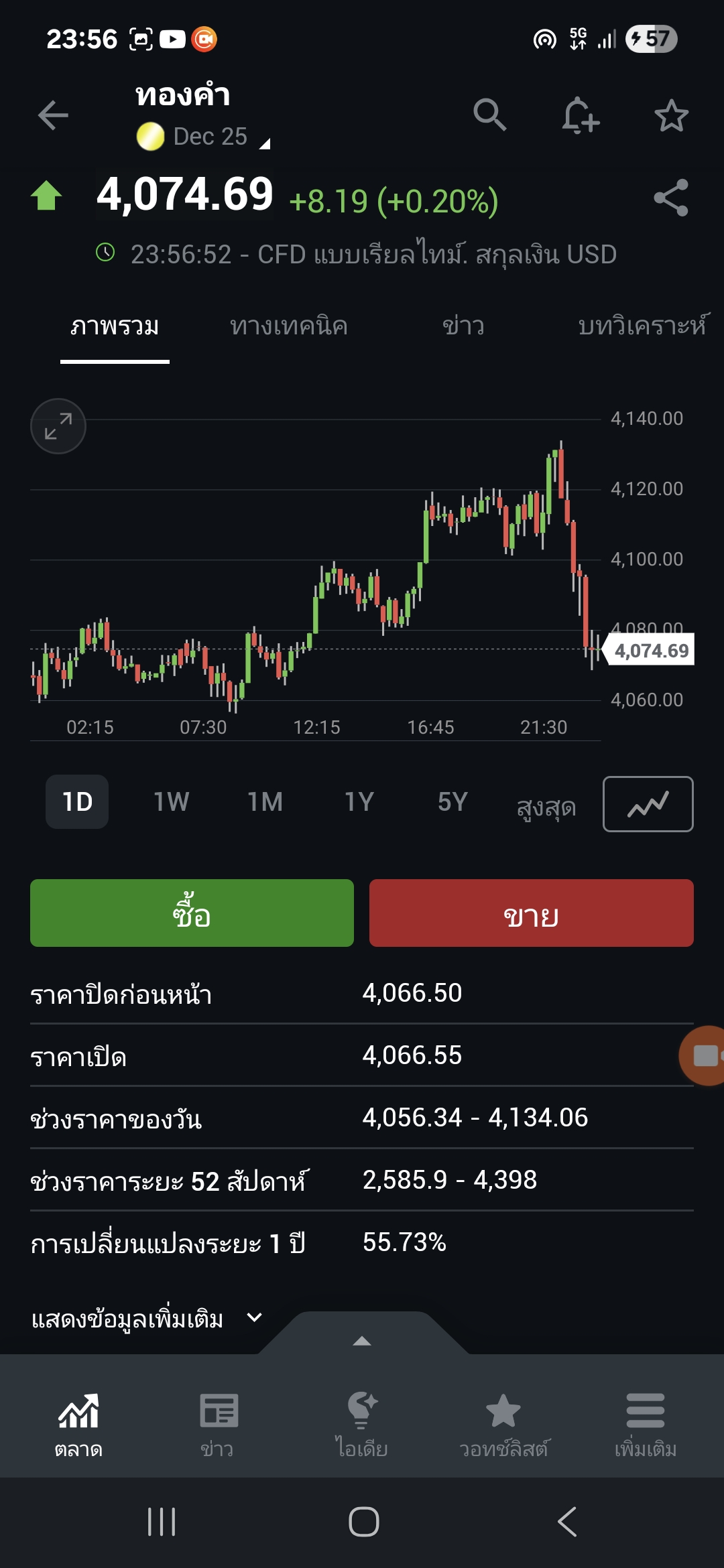Viewport: 724px width, 1568px height.
Task: Share this instrument via share icon
Action: coord(671,198)
